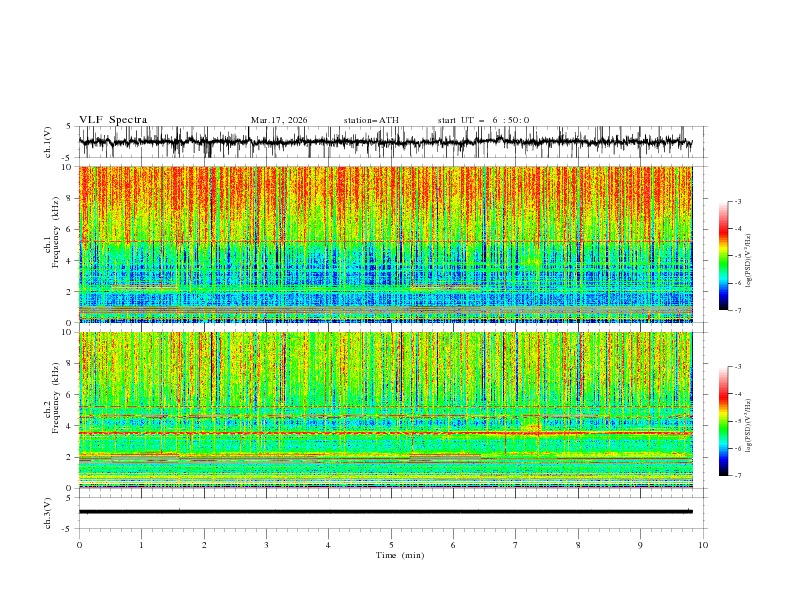Click the ch.2 spectrogram panel
The image size is (792, 612).
point(385,410)
